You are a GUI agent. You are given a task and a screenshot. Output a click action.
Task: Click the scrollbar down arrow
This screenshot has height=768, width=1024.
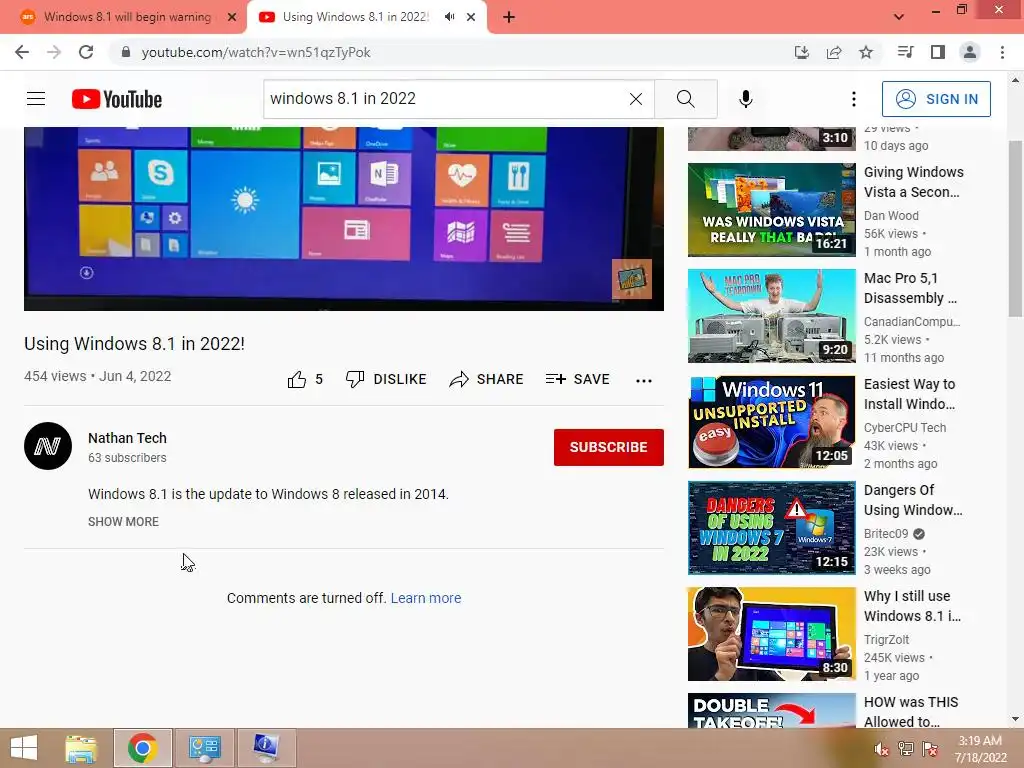pyautogui.click(x=1015, y=719)
